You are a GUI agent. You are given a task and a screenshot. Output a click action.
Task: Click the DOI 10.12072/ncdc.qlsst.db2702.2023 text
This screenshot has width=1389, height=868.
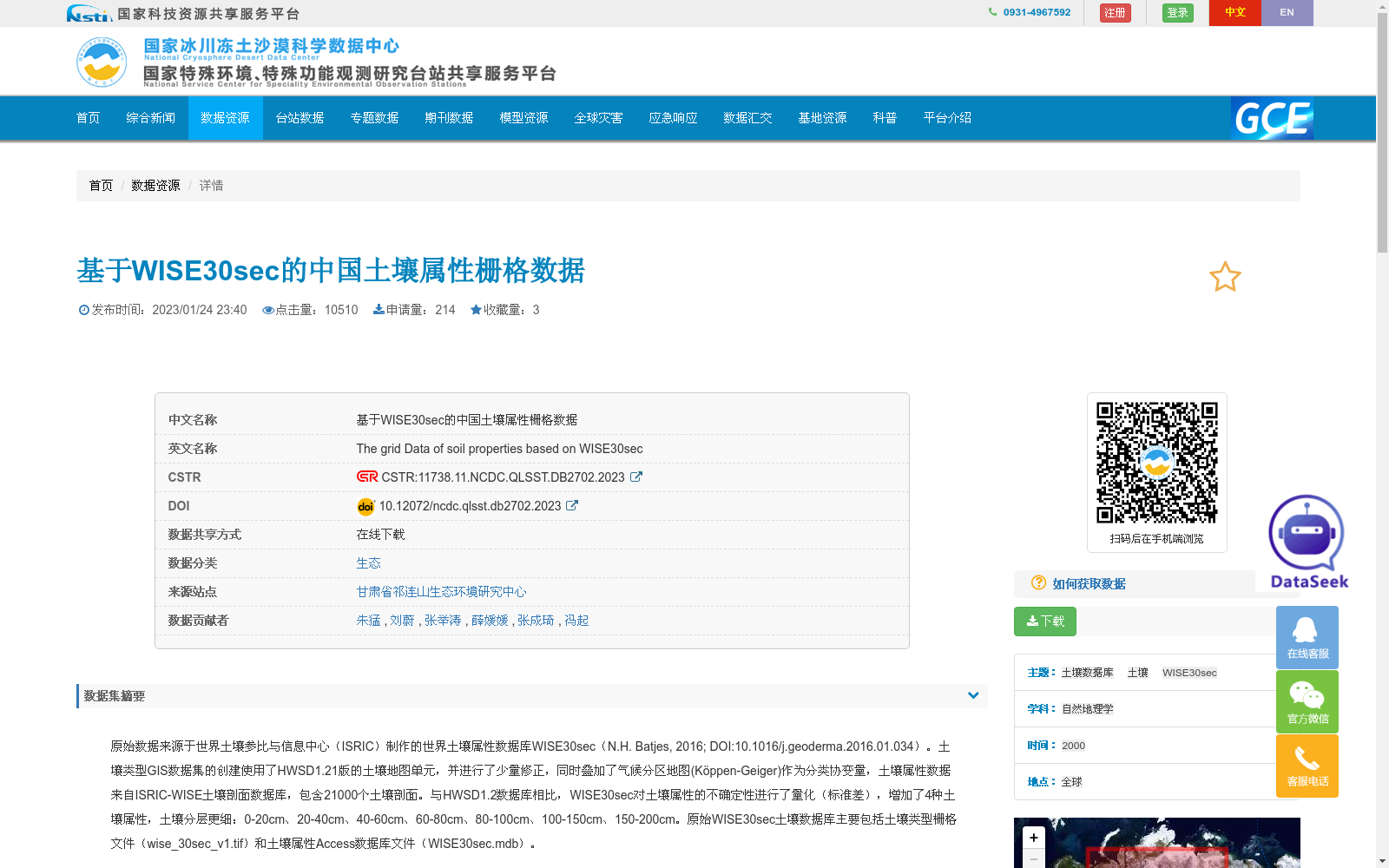click(x=470, y=506)
